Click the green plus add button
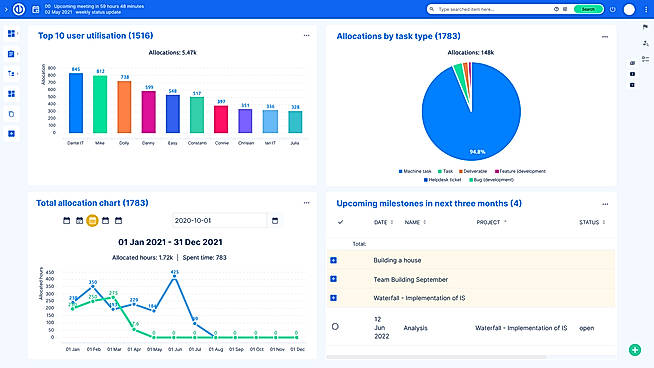The image size is (654, 368). pyautogui.click(x=635, y=350)
